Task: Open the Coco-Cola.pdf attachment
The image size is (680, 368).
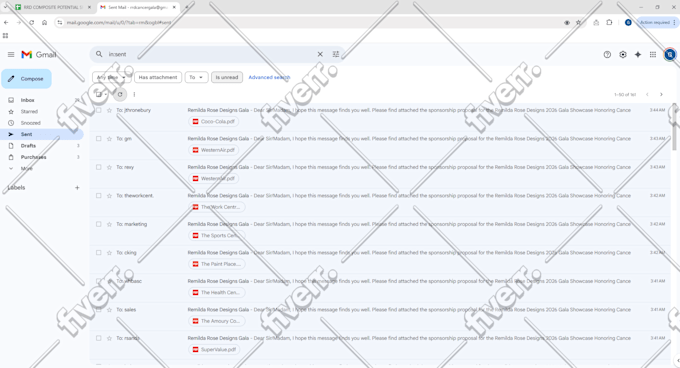Action: point(213,122)
